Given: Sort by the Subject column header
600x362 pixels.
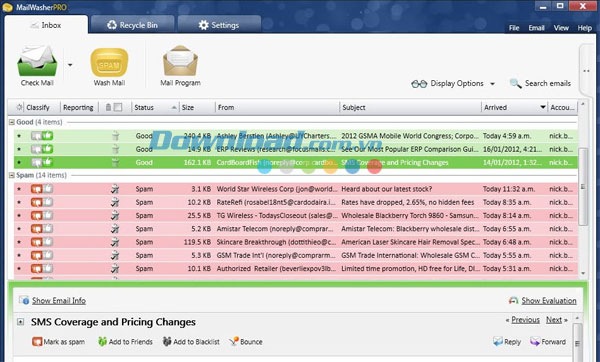Looking at the screenshot, I should coord(410,108).
